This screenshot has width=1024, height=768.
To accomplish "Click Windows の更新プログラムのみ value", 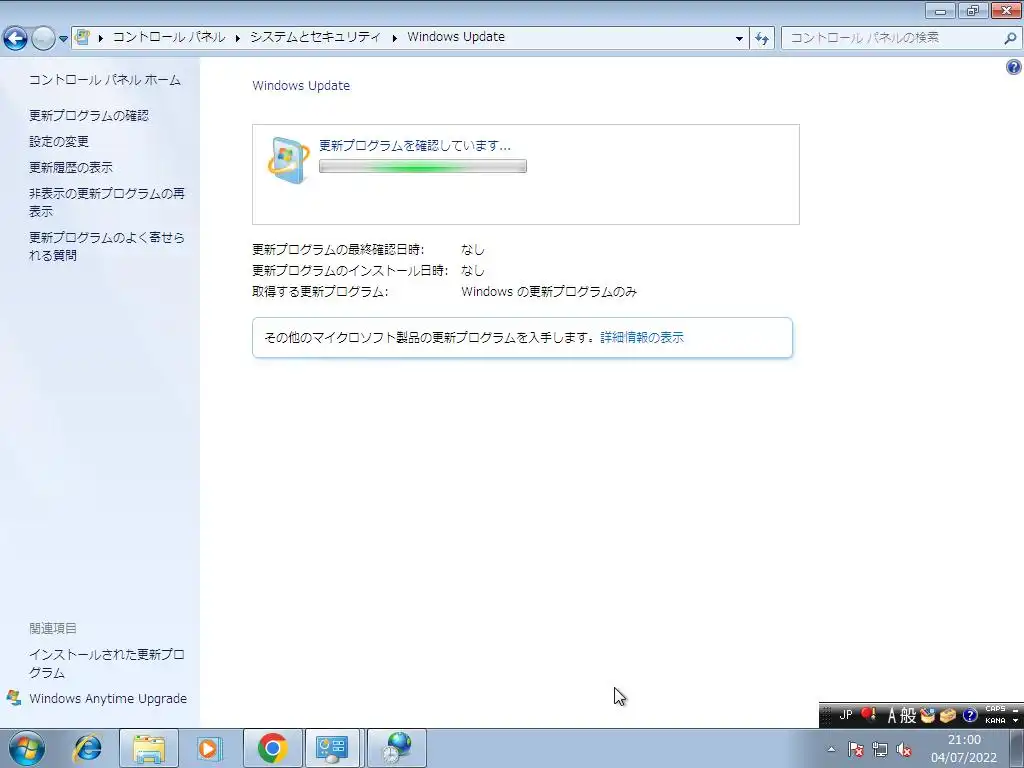I will pos(549,292).
